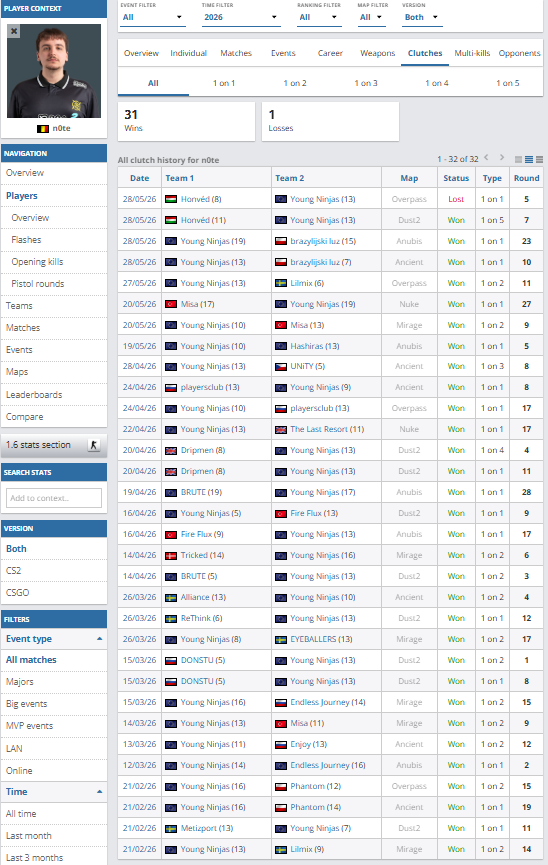This screenshot has height=865, width=548.
Task: Go to previous page of clutch history
Action: [486, 158]
